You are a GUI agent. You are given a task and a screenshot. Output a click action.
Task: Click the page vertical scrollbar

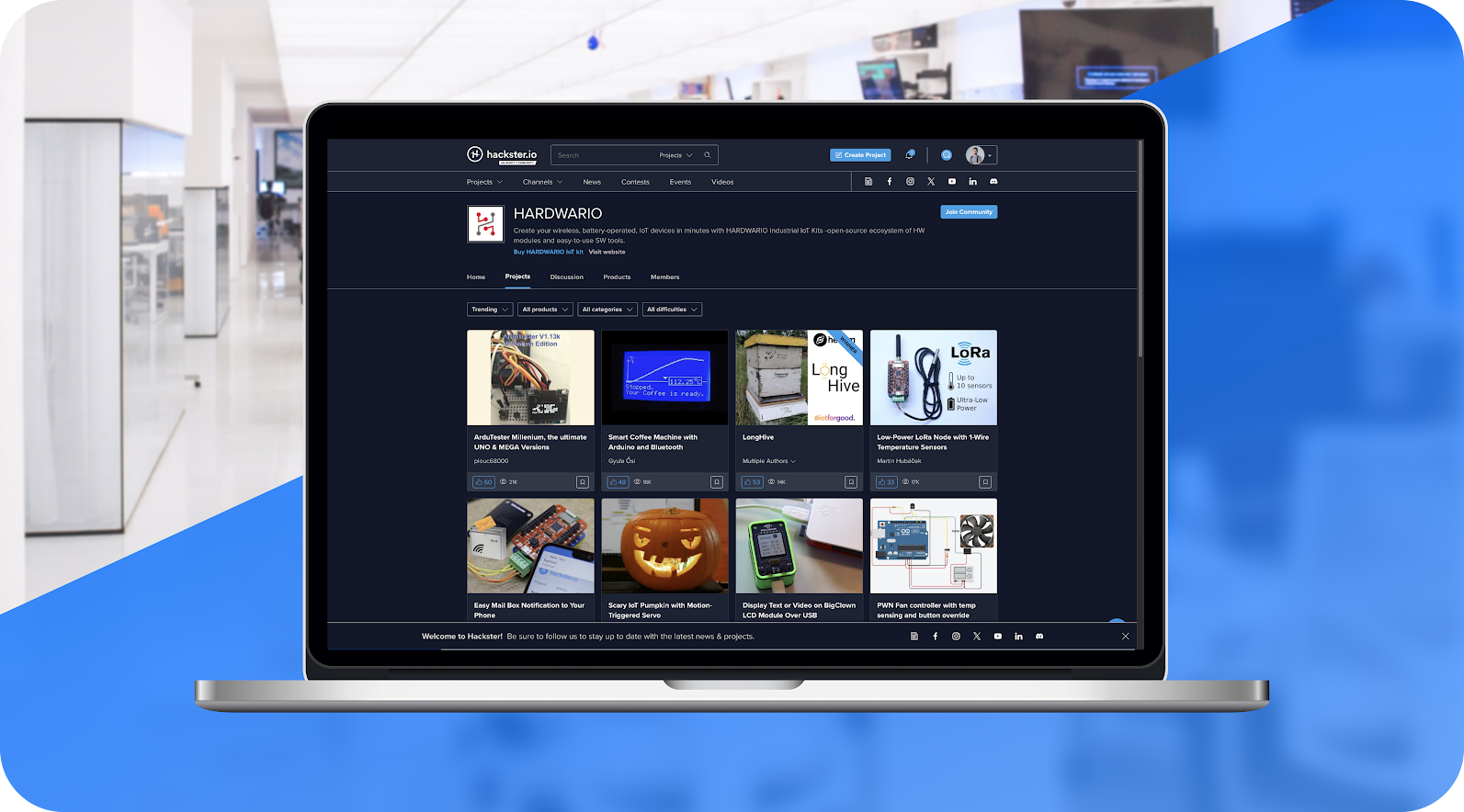(1140, 248)
